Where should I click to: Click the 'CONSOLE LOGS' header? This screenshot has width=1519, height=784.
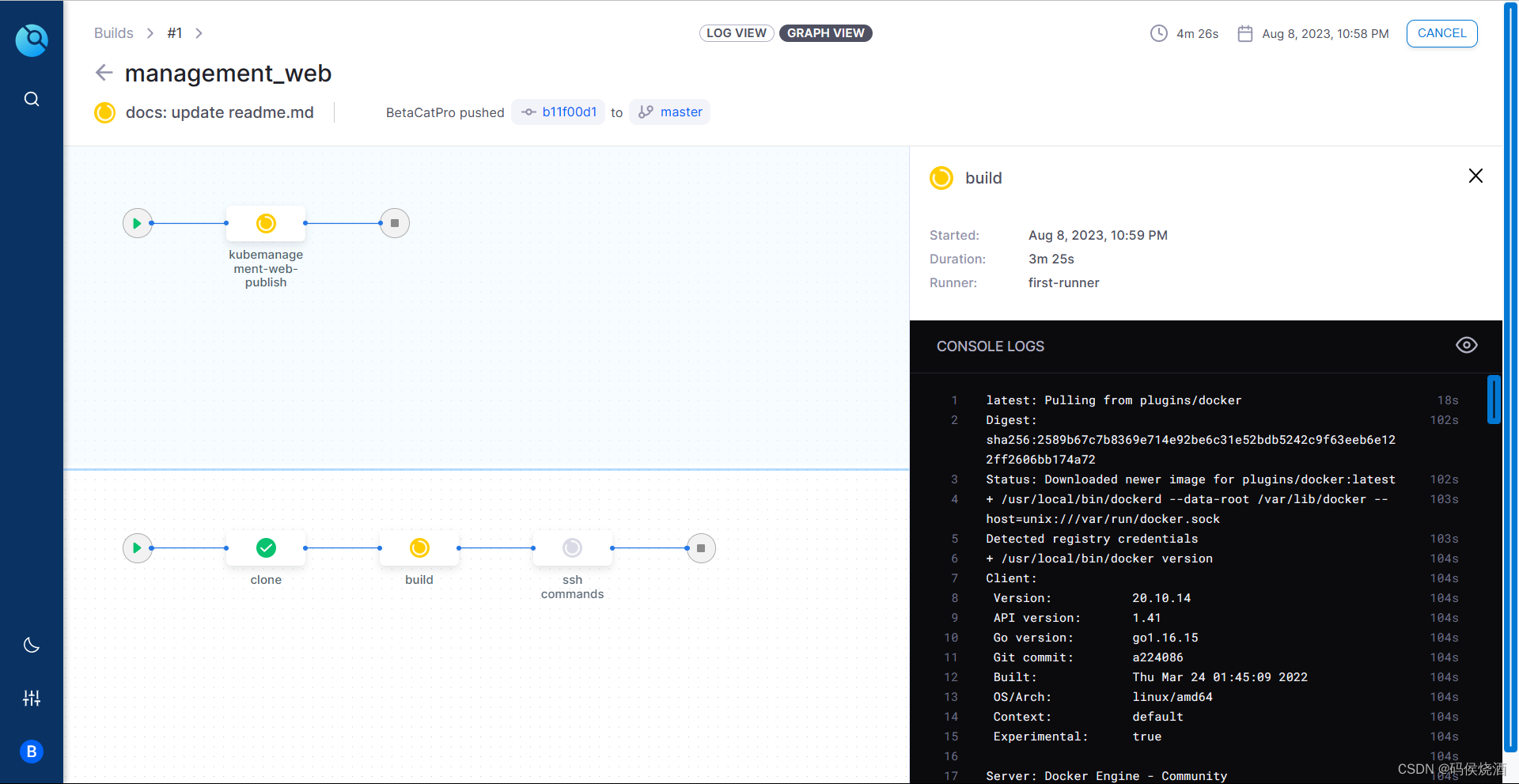(x=991, y=347)
